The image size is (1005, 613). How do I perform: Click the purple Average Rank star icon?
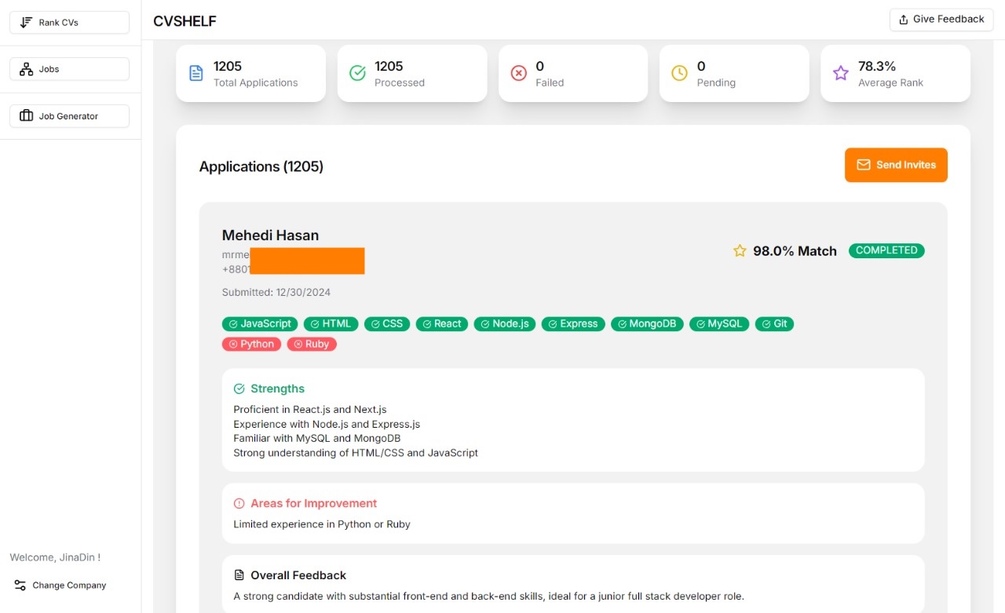pos(840,73)
